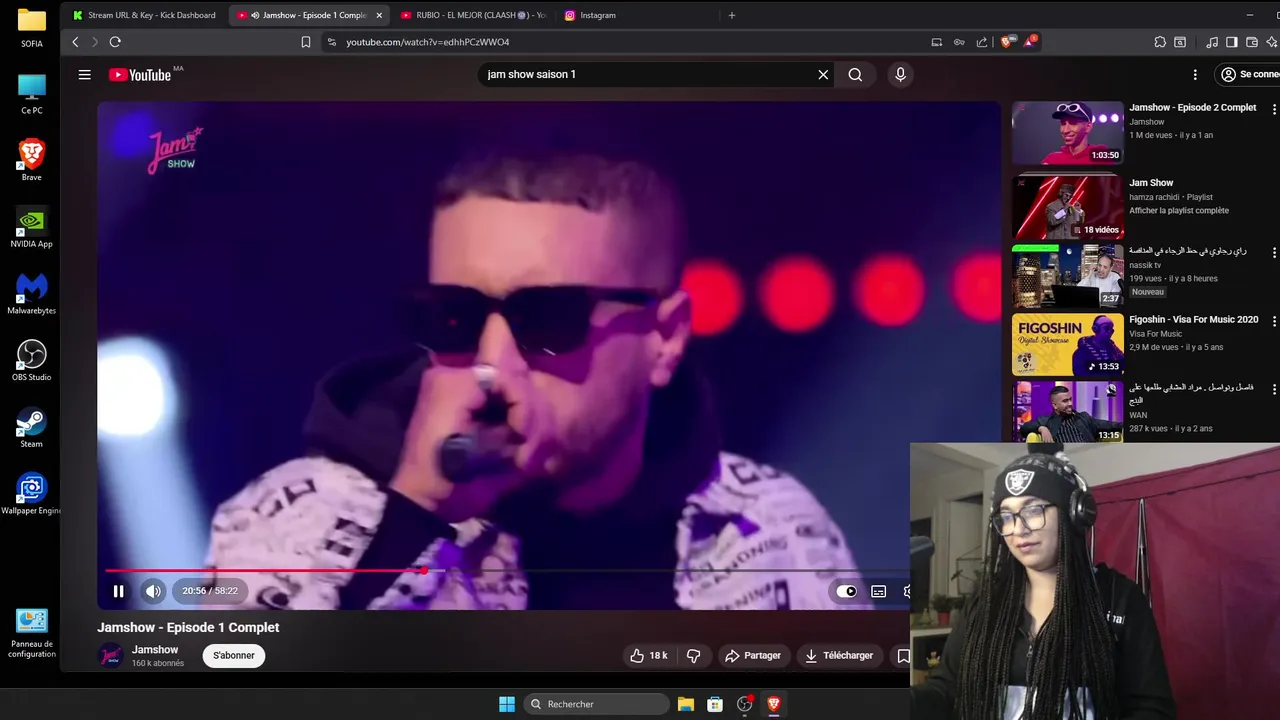Open YouTube settings three-dot menu
This screenshot has height=720, width=1280.
(x=1195, y=75)
